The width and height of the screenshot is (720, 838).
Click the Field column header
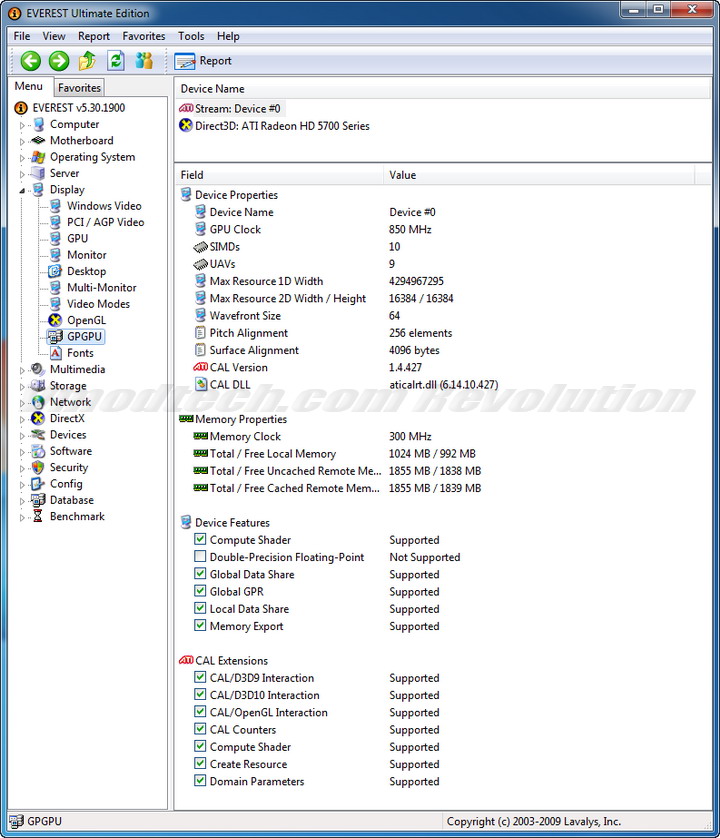coord(278,175)
